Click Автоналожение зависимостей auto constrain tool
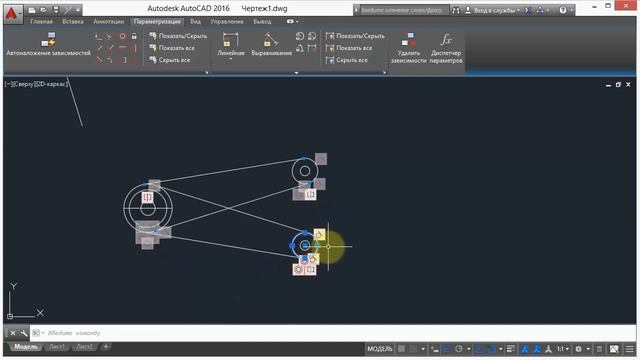This screenshot has width=640, height=360. click(x=48, y=45)
